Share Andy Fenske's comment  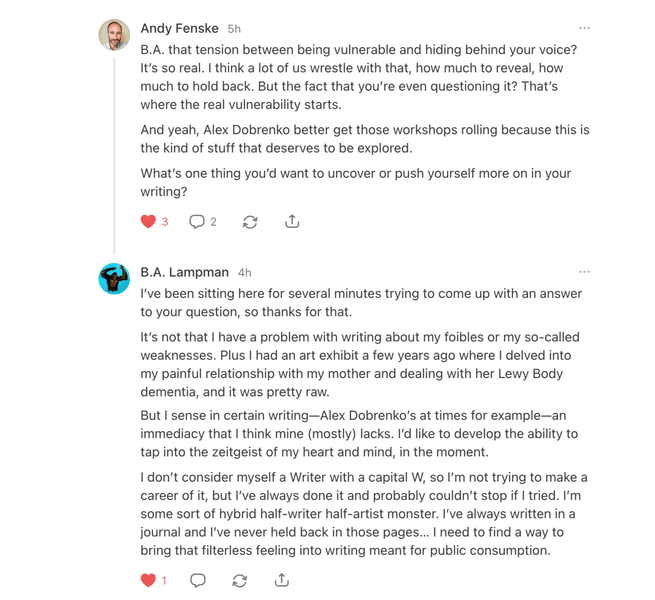[292, 221]
